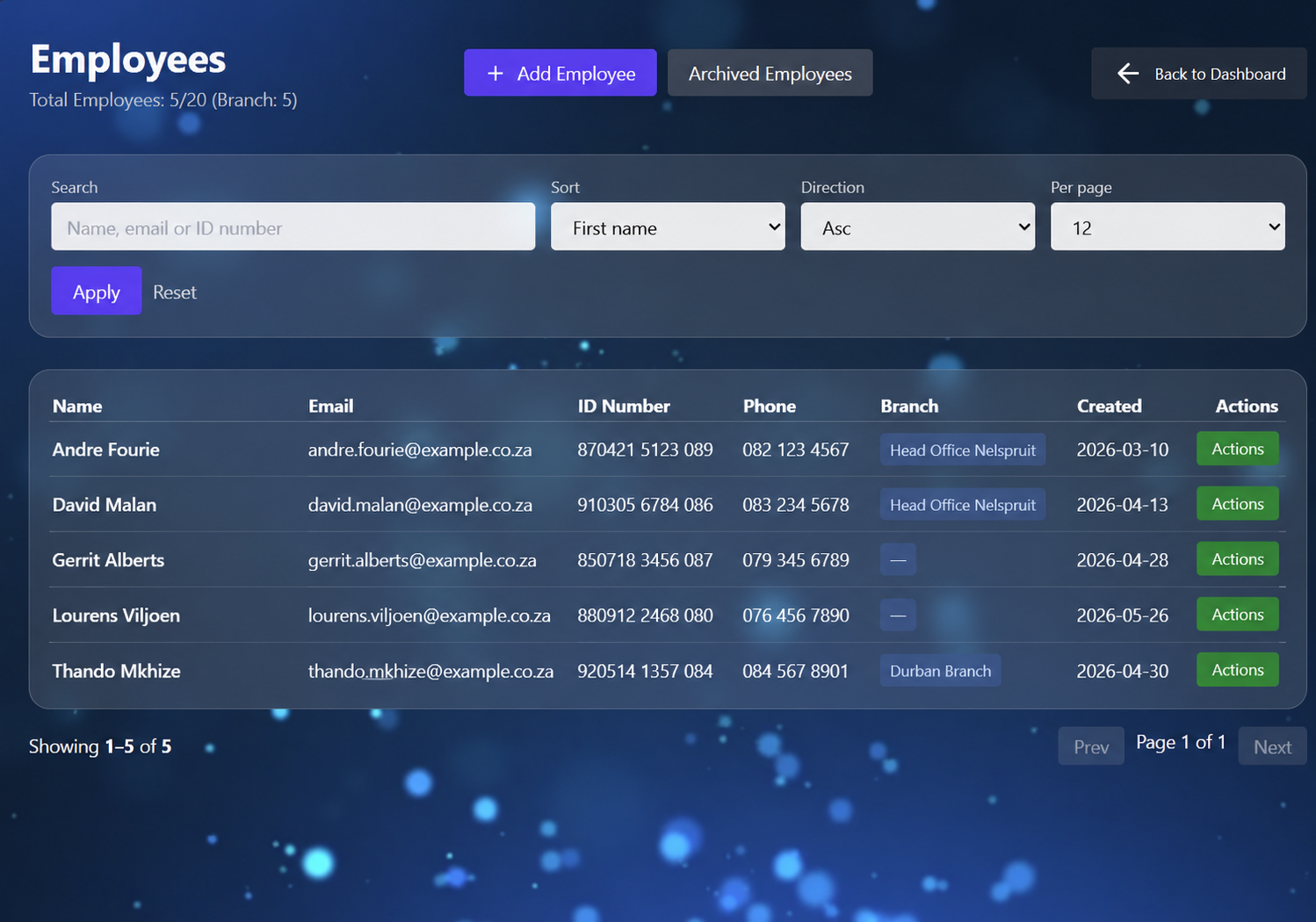Screen dimensions: 1316x922
Task: Click the back arrow icon beside Dashboard
Action: click(1128, 74)
